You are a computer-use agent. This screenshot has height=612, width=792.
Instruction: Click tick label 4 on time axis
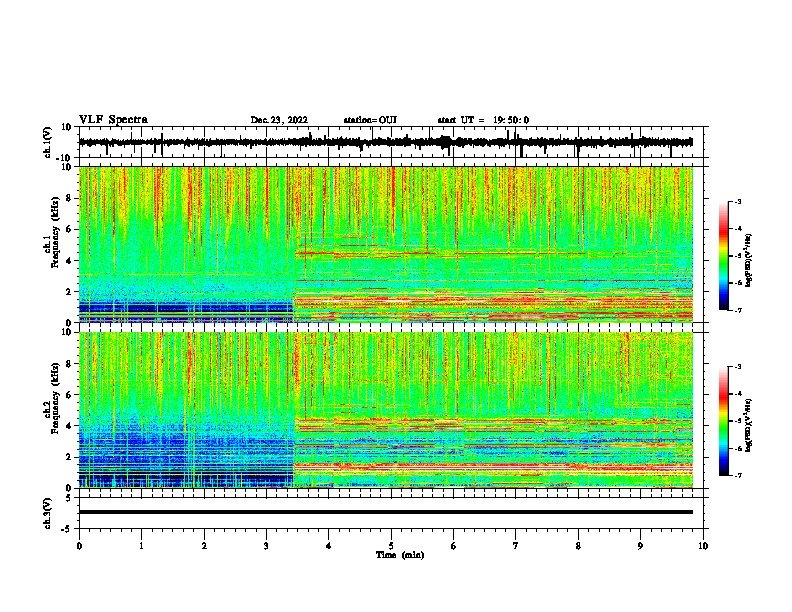click(329, 546)
